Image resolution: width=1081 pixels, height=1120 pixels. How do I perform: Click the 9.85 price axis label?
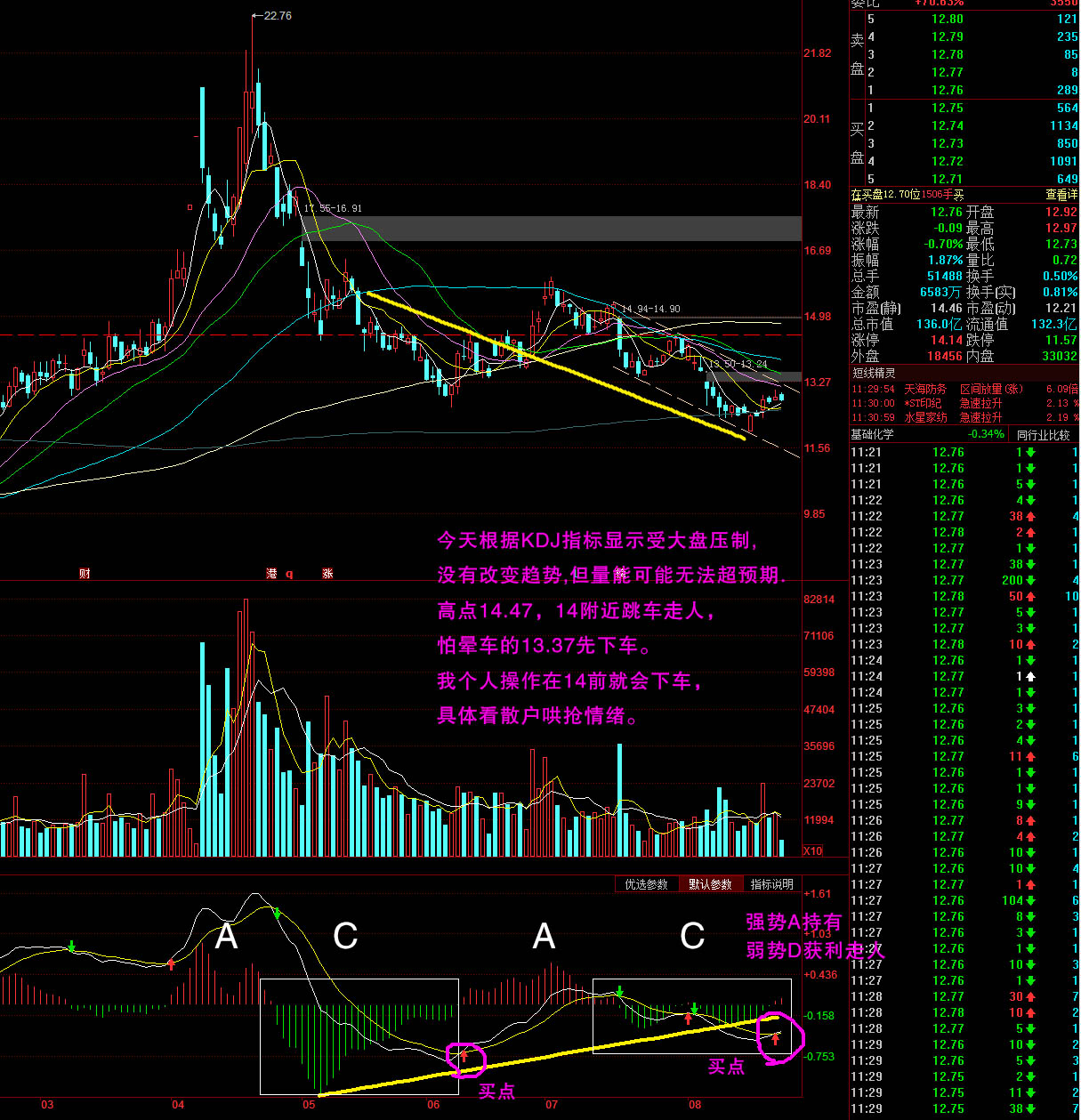point(814,514)
